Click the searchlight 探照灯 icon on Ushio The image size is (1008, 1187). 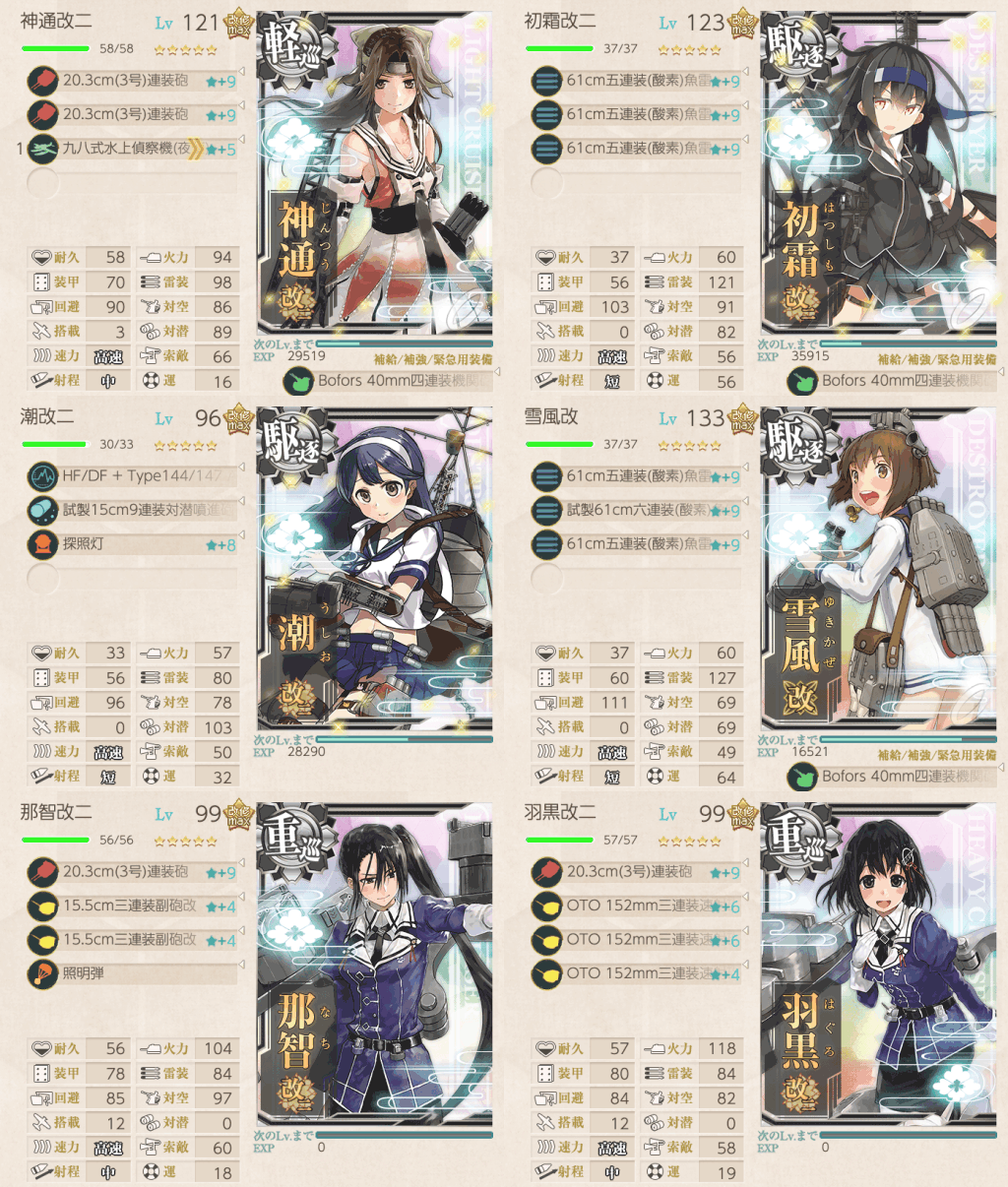point(42,544)
